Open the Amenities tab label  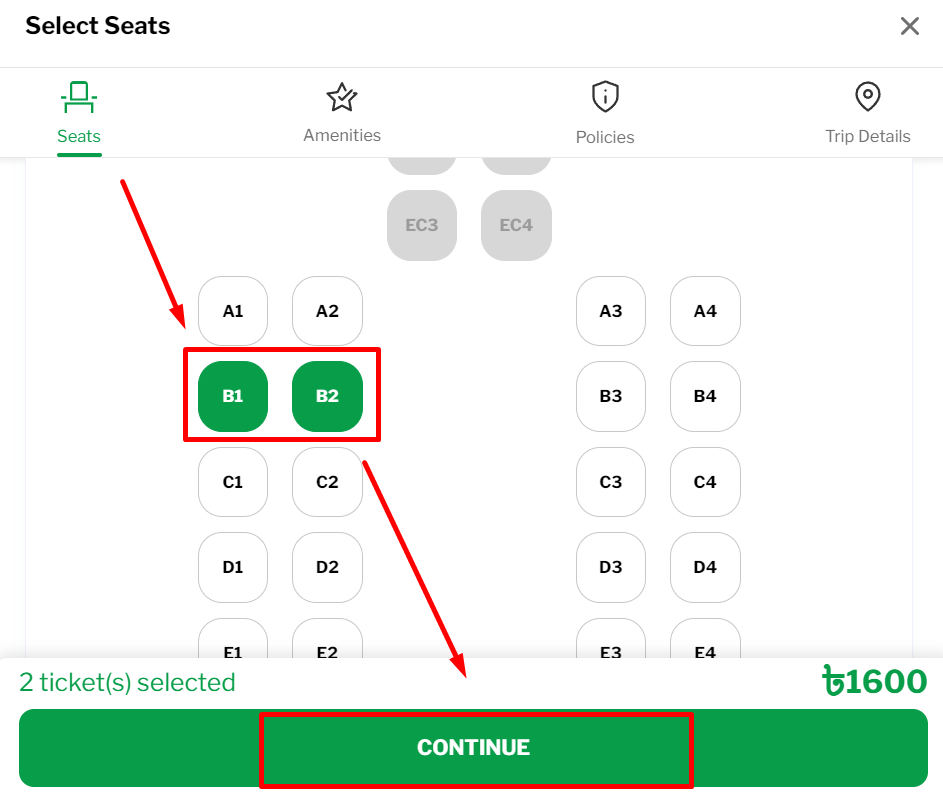342,135
